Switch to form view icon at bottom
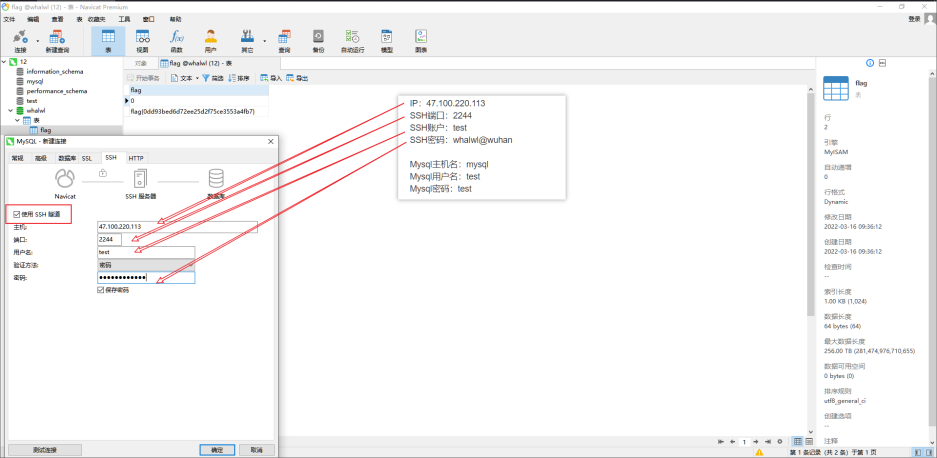This screenshot has height=458, width=937. coord(809,441)
